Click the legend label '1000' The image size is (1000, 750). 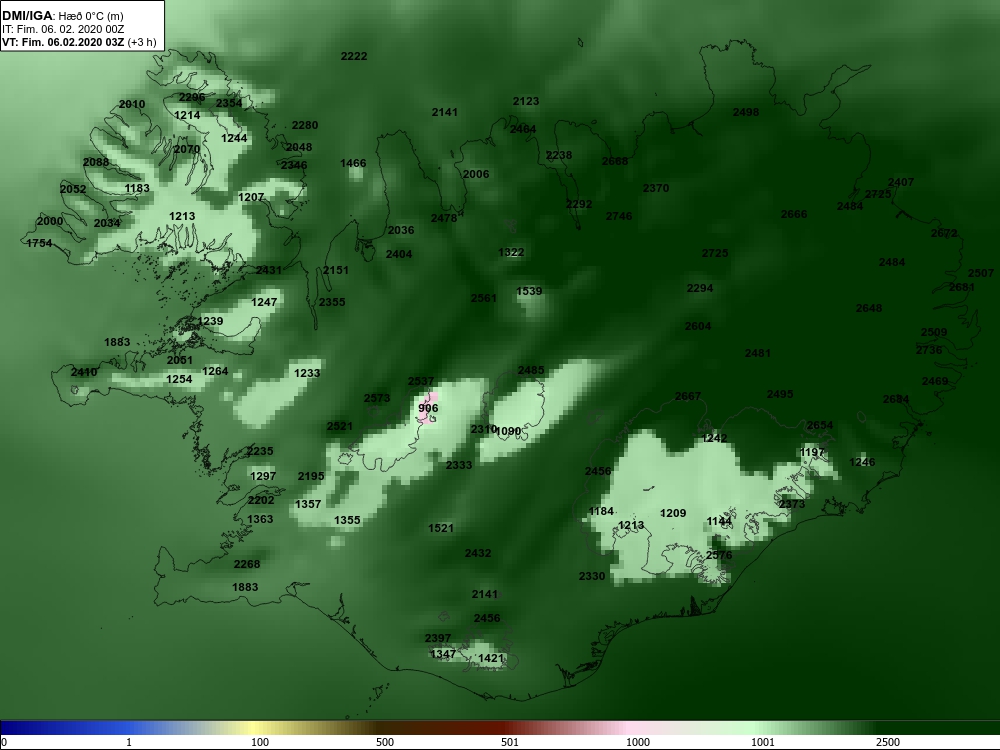coord(638,742)
